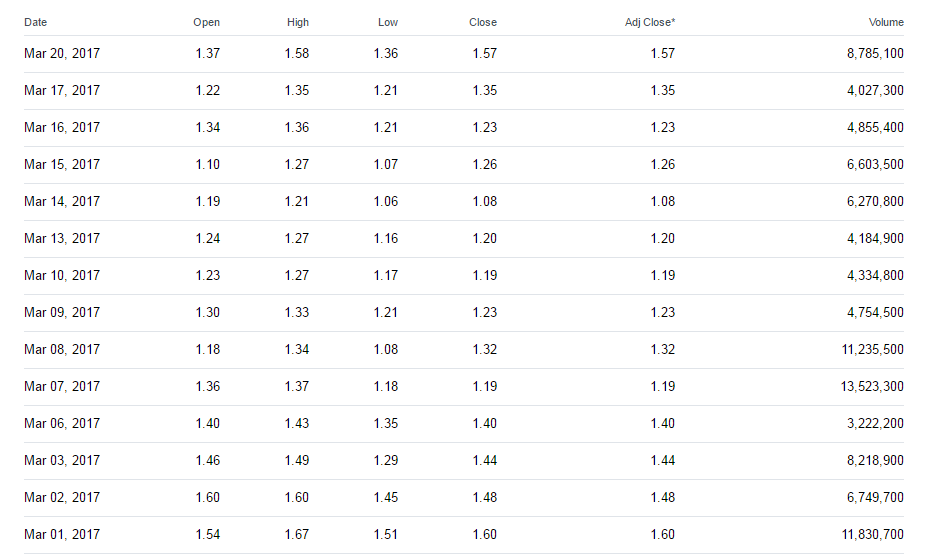Click the High column header

click(x=298, y=22)
